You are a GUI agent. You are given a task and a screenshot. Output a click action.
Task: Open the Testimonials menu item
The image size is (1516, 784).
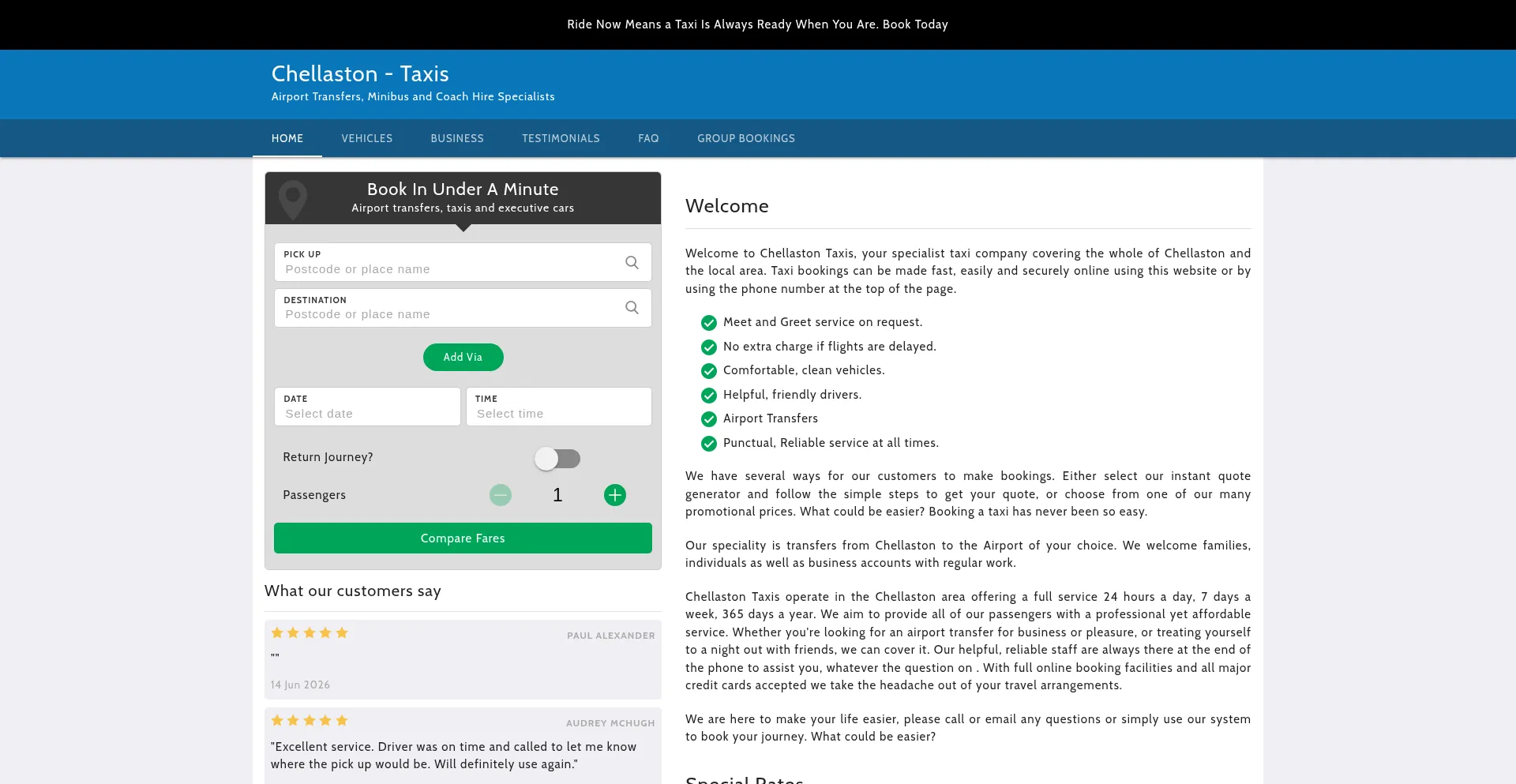point(561,138)
